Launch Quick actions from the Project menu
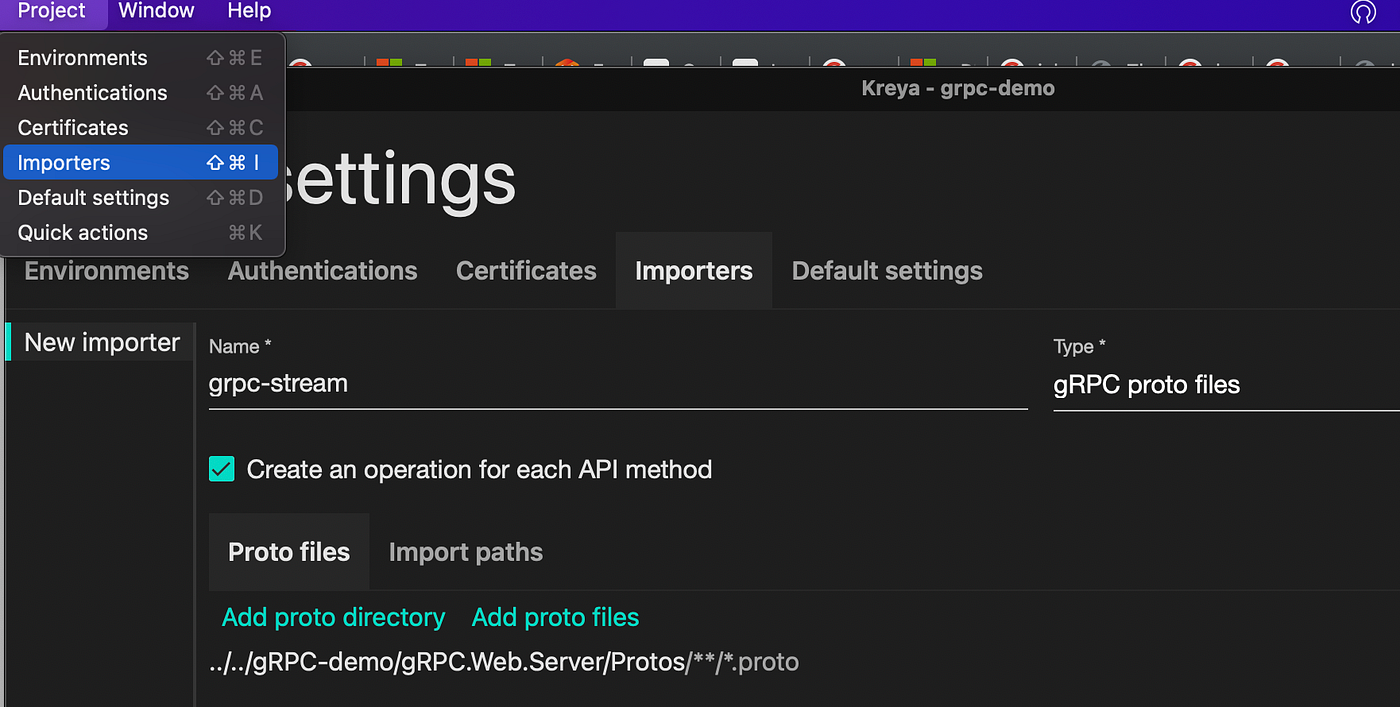Viewport: 1400px width, 707px height. tap(82, 233)
